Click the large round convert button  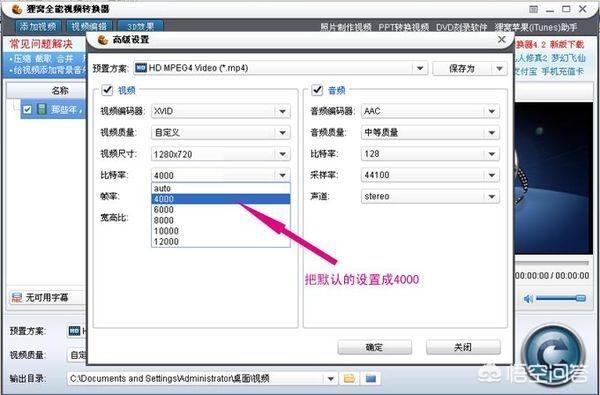[554, 354]
